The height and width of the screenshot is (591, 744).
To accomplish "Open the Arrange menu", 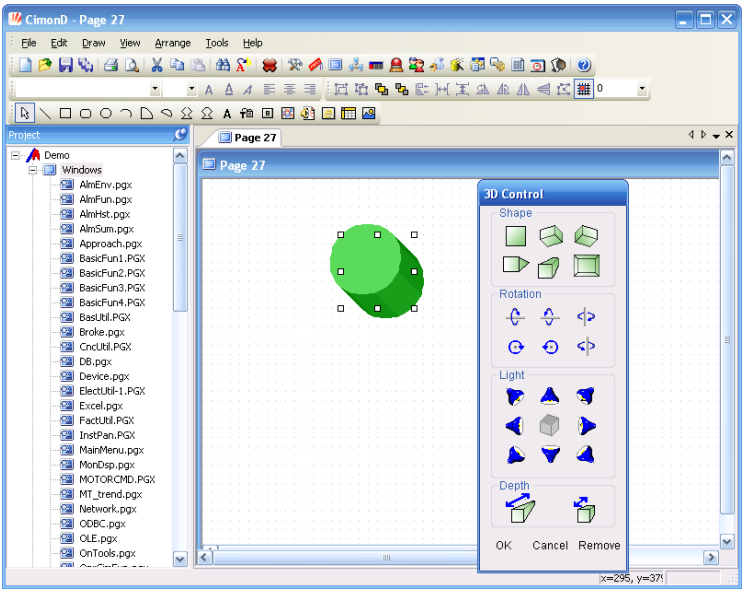I will tap(173, 43).
